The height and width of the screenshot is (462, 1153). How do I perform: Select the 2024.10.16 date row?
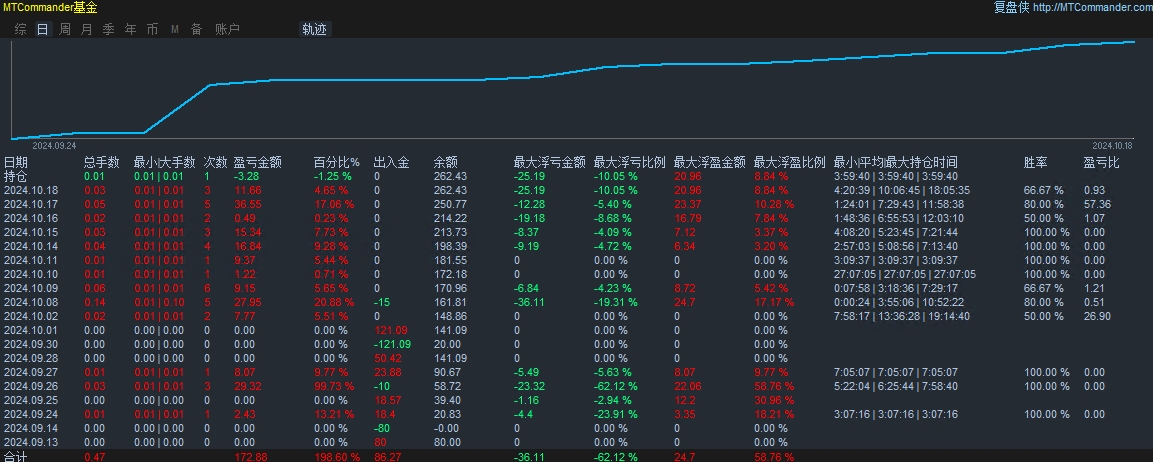coord(576,218)
